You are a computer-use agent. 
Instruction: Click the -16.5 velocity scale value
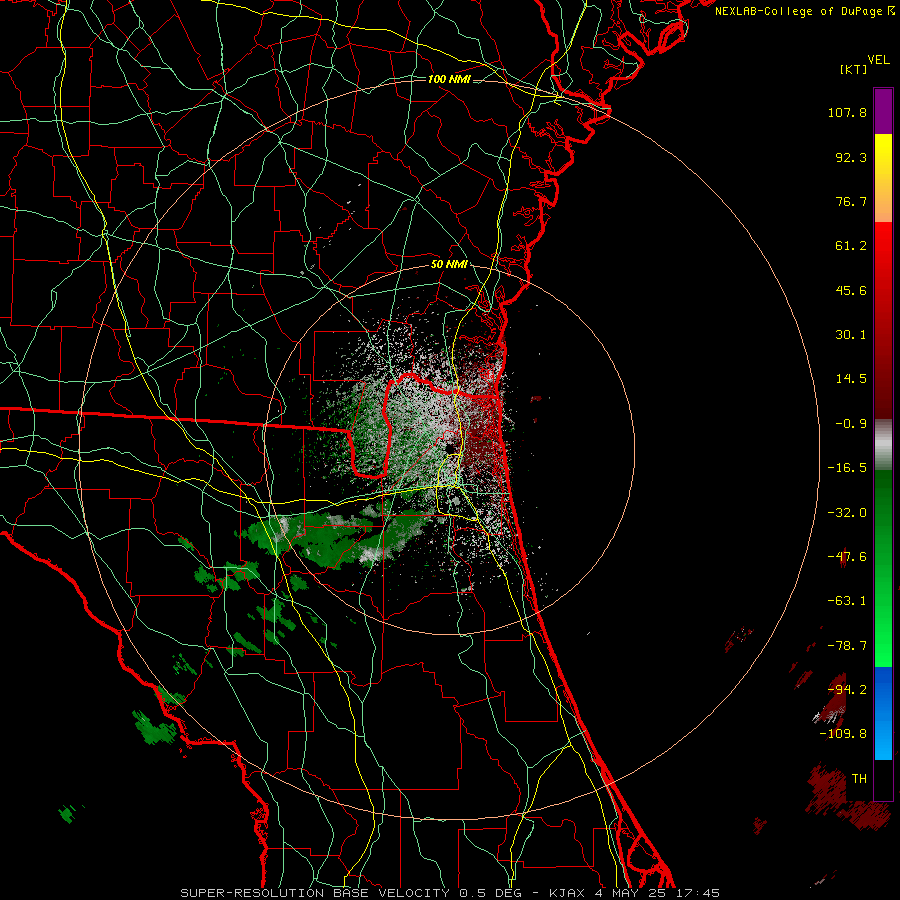847,468
